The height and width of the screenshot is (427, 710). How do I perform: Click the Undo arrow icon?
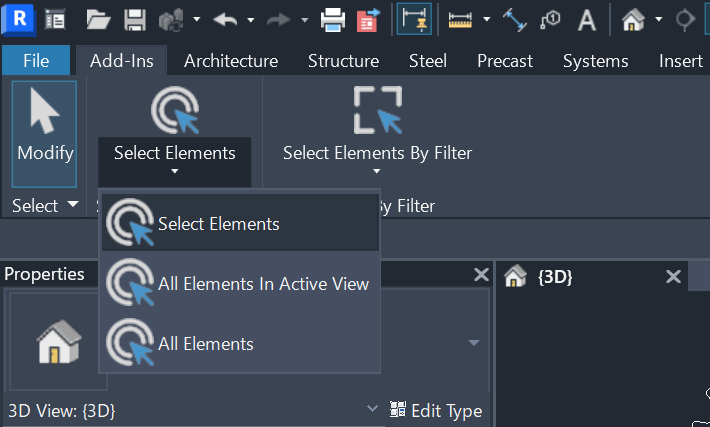tap(224, 18)
